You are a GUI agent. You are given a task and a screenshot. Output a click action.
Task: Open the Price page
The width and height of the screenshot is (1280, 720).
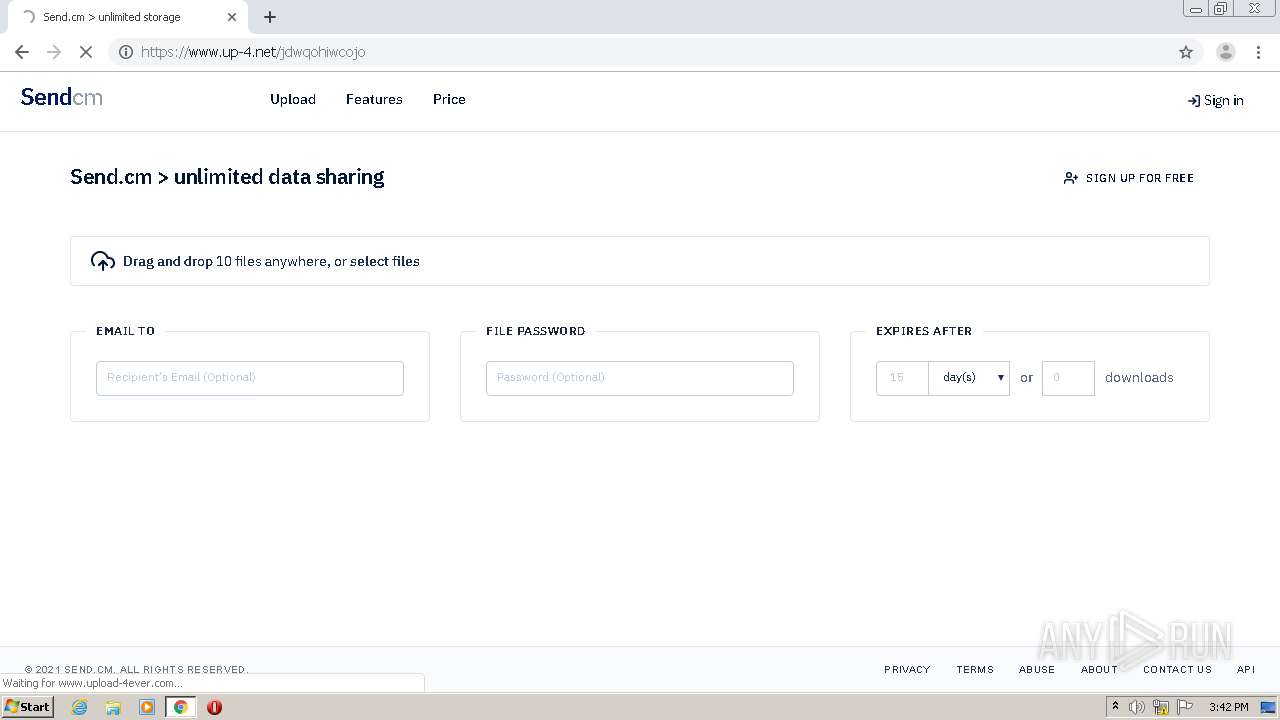click(x=449, y=99)
